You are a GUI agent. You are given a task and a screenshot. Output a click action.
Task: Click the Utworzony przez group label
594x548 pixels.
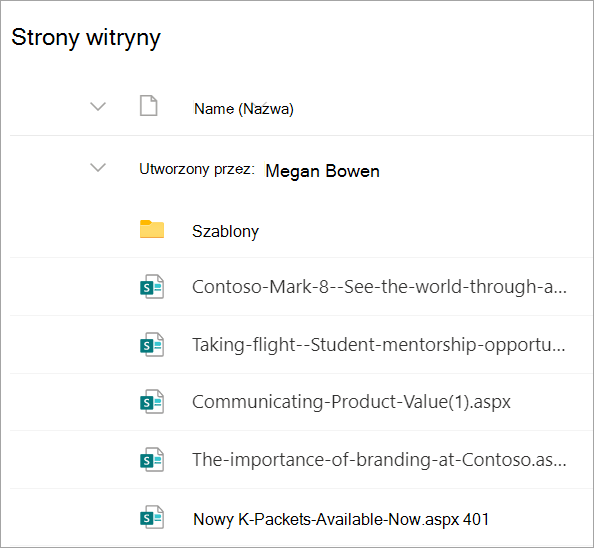197,169
